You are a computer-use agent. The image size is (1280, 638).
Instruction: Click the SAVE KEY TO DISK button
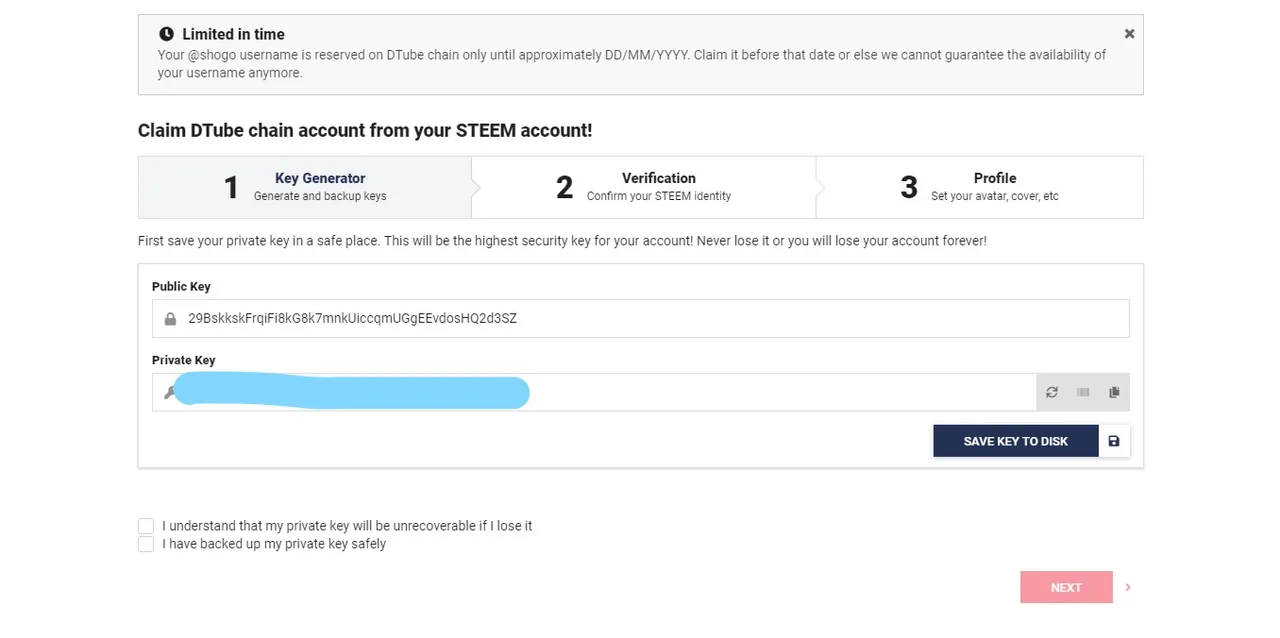tap(1016, 441)
